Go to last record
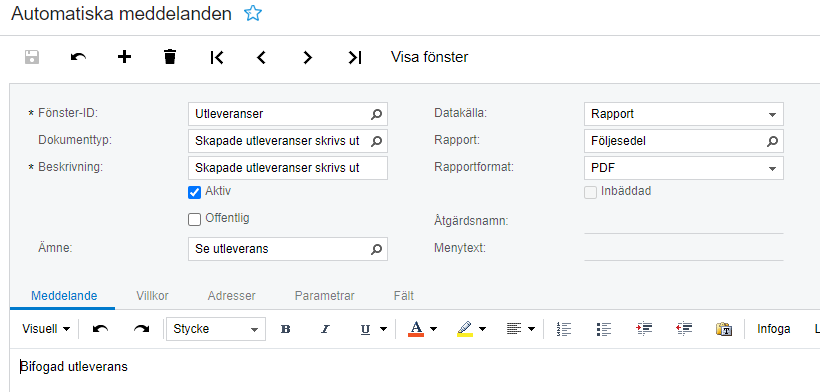 coord(355,57)
